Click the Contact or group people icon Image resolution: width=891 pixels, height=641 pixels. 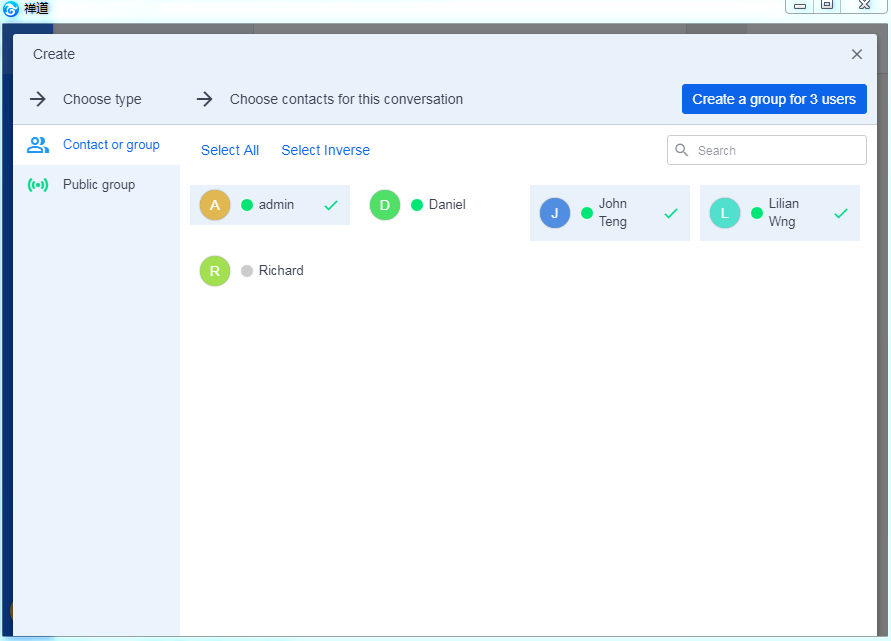coord(38,145)
